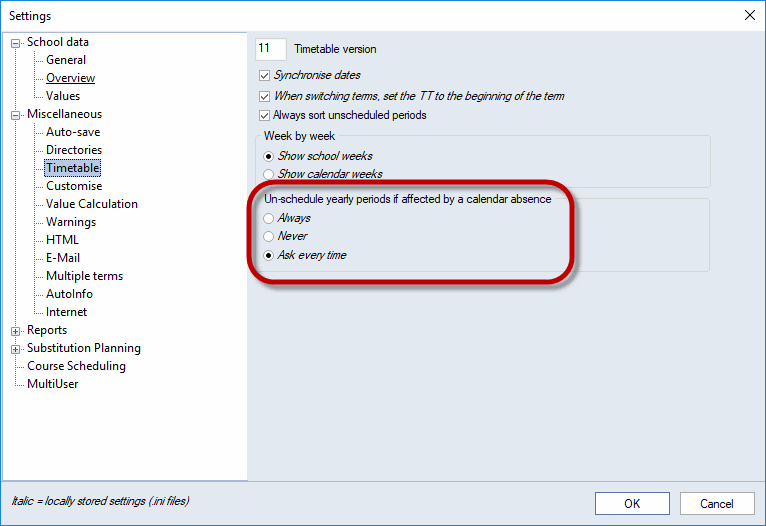Select Ask every time radio button
This screenshot has height=526, width=766.
(x=268, y=255)
